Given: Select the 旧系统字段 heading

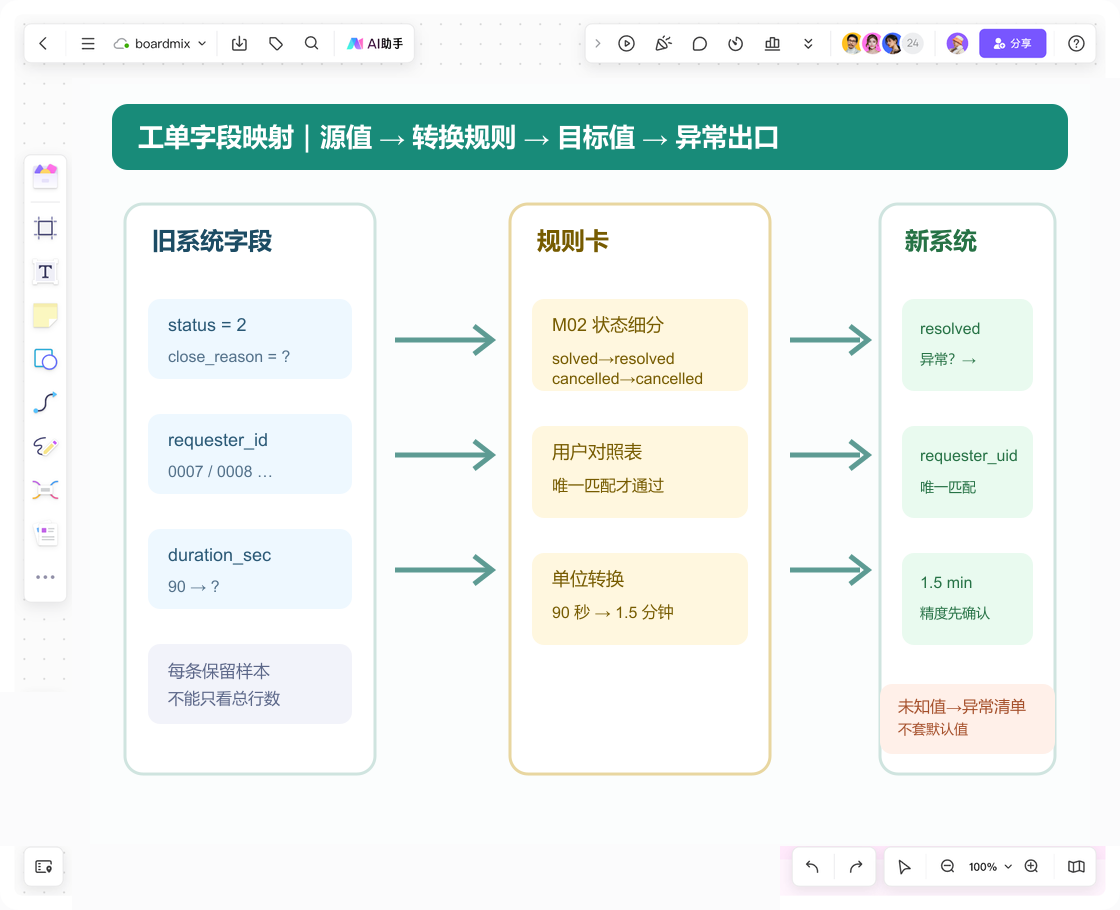Looking at the screenshot, I should [212, 241].
